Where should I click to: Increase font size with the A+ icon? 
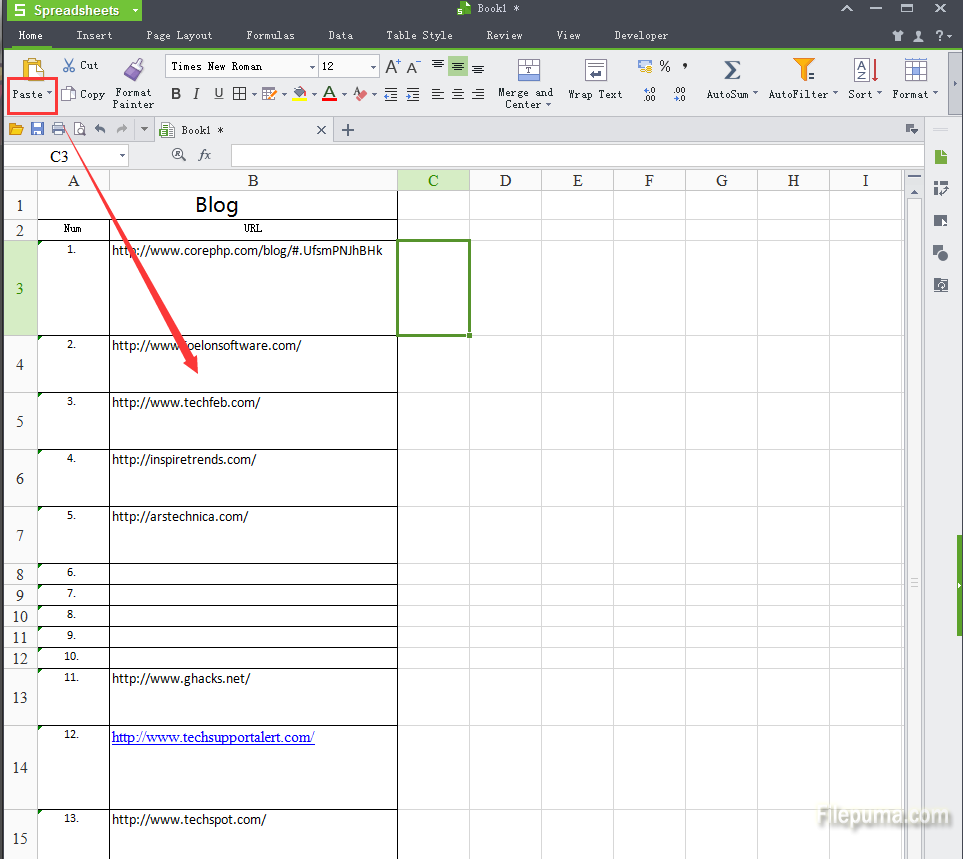393,67
